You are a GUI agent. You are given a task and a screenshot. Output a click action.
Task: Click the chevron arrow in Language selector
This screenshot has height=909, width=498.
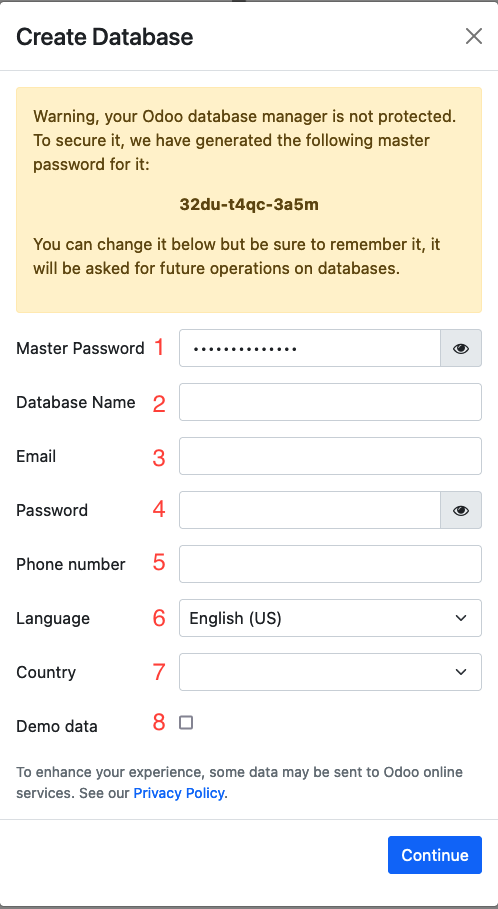461,618
